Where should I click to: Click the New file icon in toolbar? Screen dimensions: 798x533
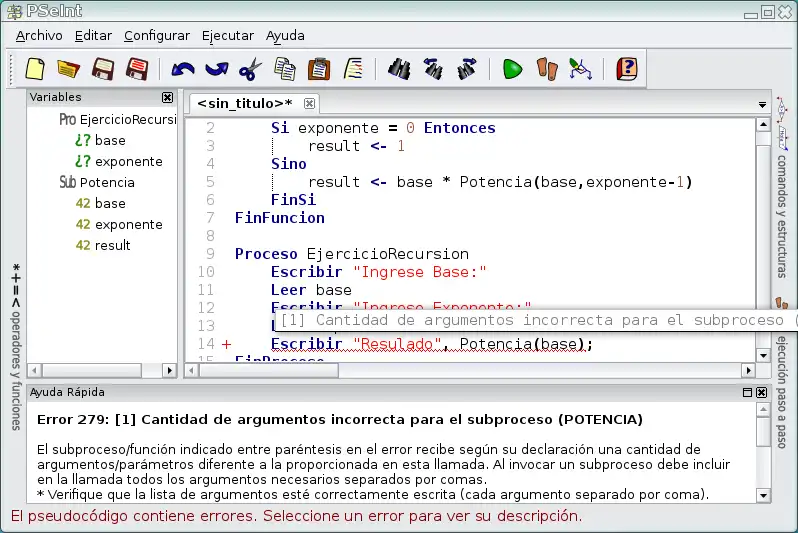(x=36, y=69)
